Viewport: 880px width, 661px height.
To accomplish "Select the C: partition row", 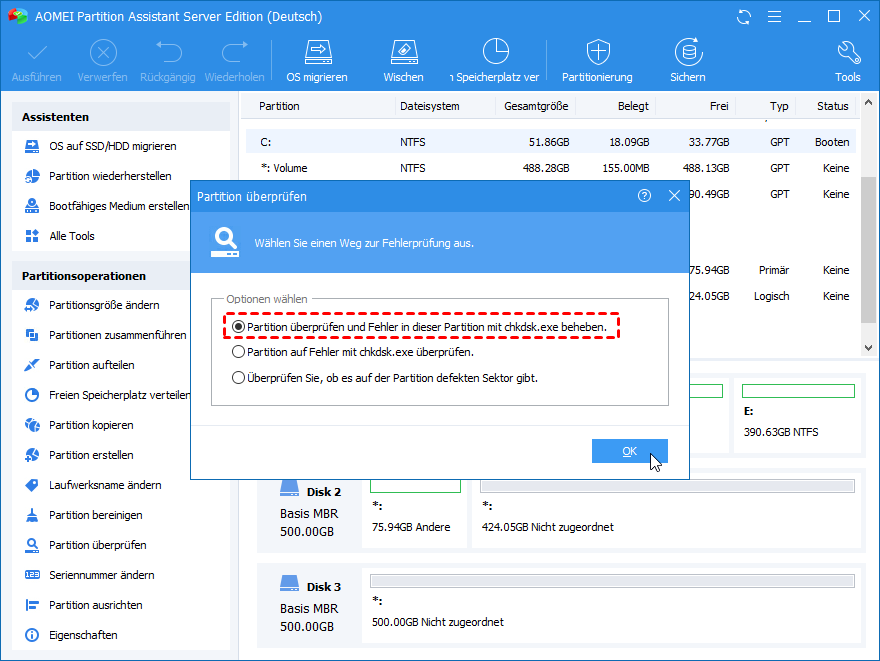I will point(551,142).
